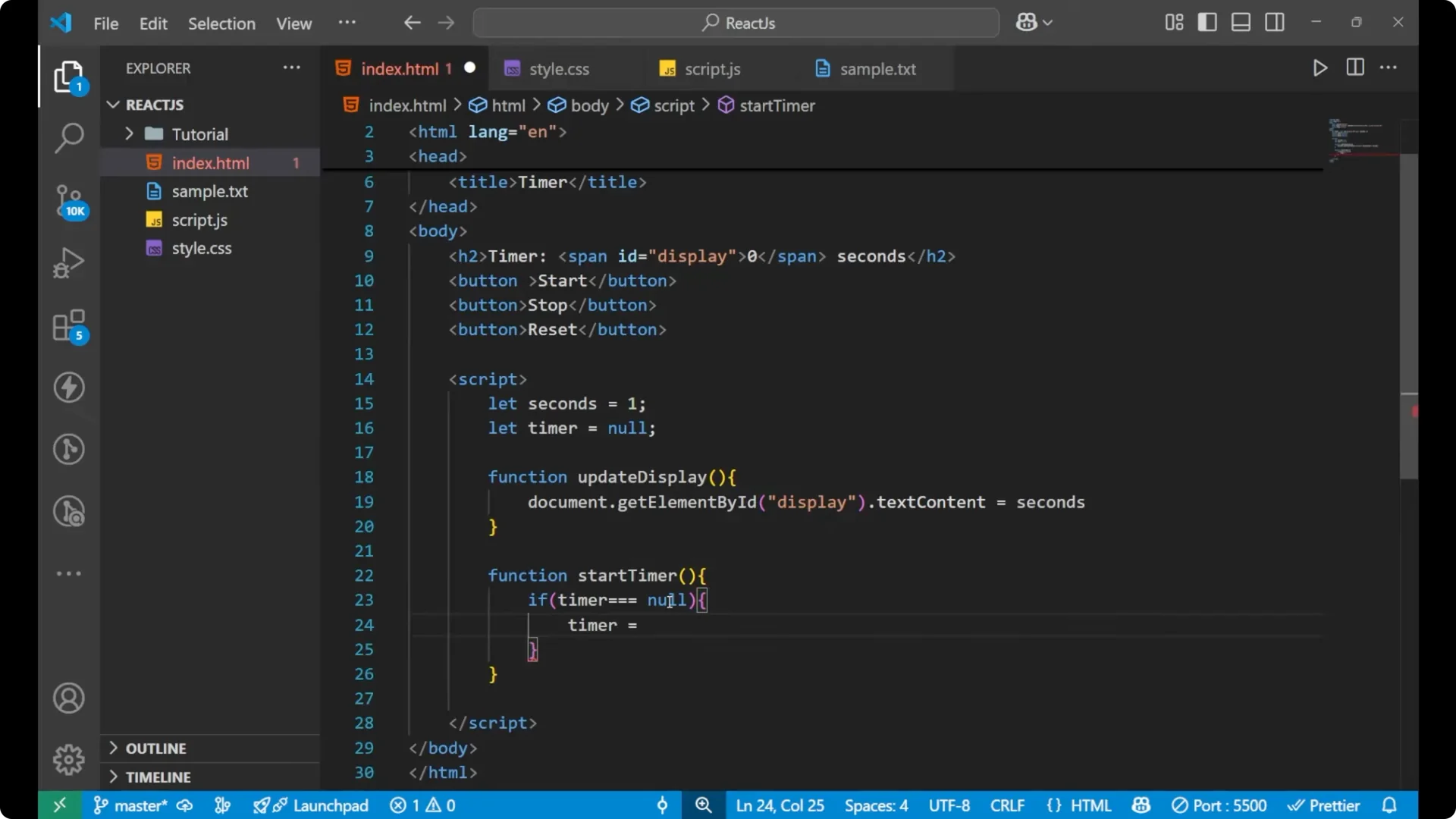Switch to the style.css tab
Image resolution: width=1456 pixels, height=819 pixels.
coord(559,69)
